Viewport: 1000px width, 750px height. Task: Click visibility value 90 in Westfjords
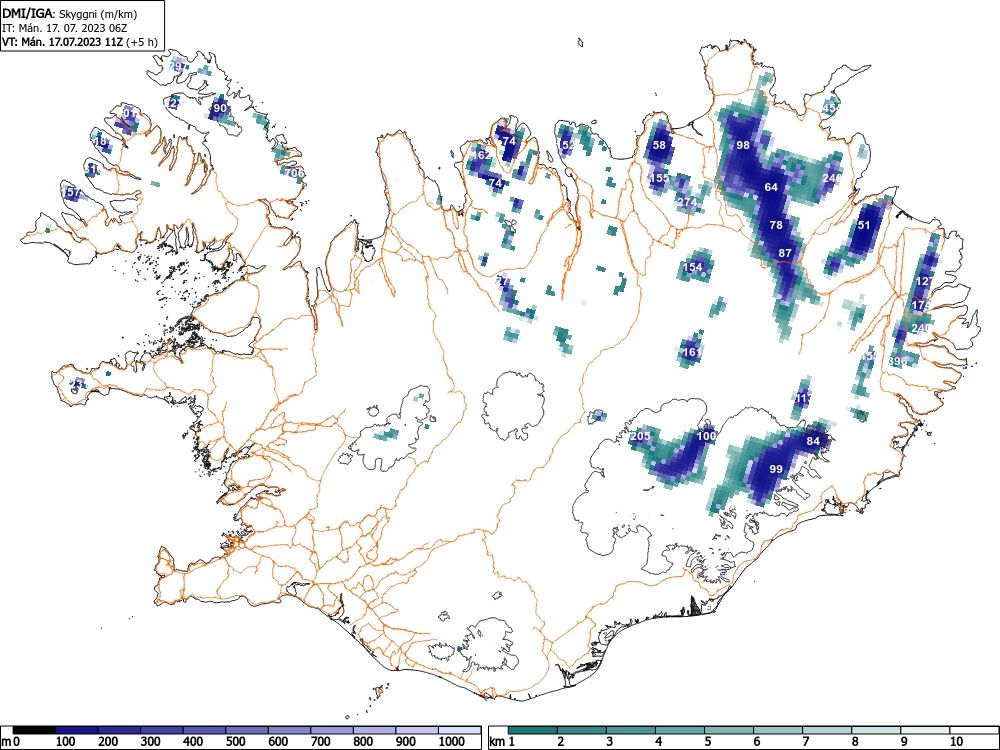click(219, 108)
